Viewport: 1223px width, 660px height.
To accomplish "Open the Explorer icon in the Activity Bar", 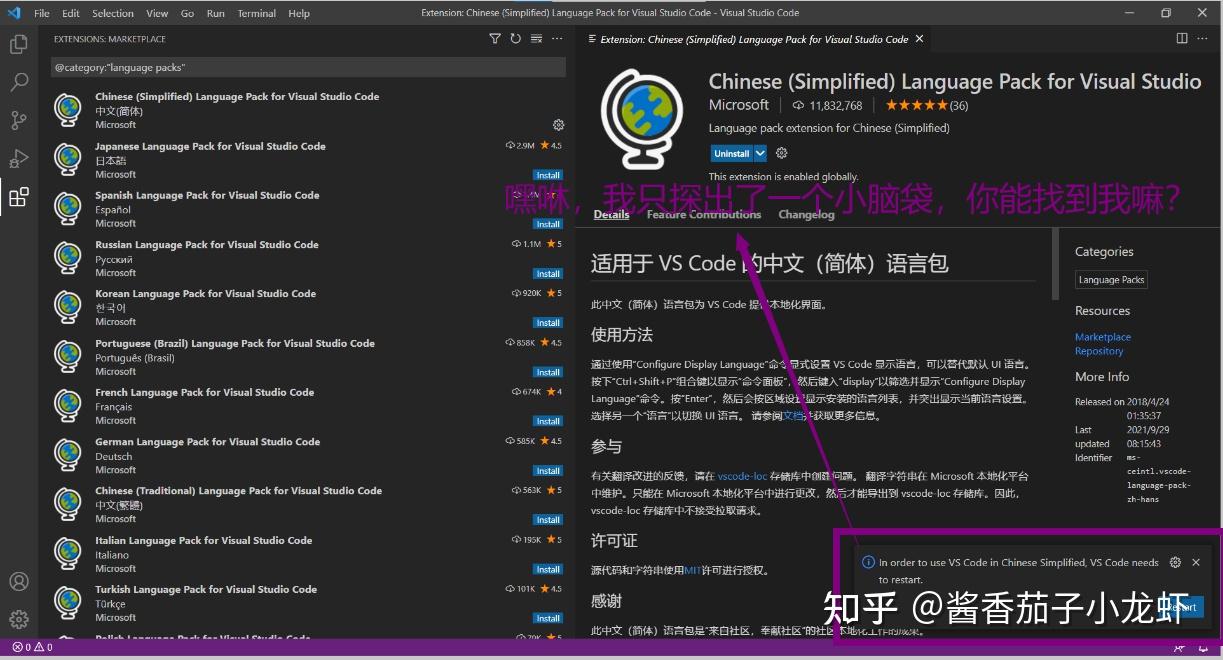I will (18, 44).
